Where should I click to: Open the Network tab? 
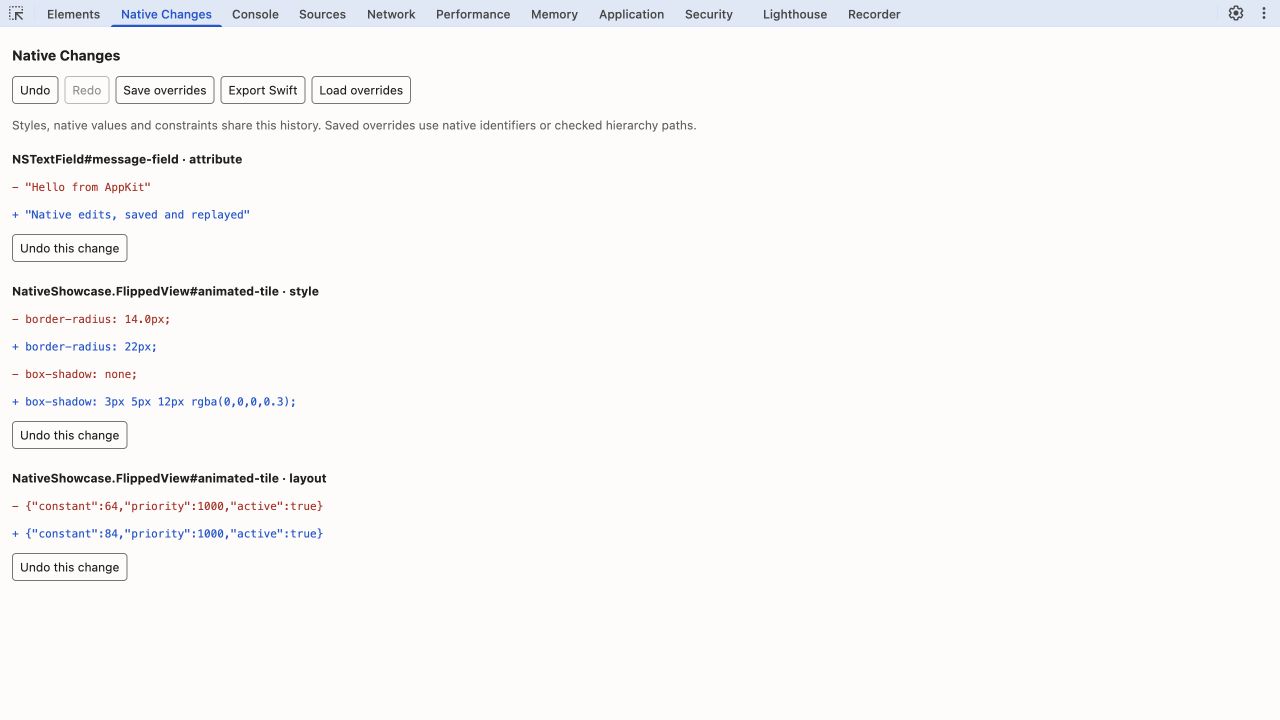pos(391,14)
